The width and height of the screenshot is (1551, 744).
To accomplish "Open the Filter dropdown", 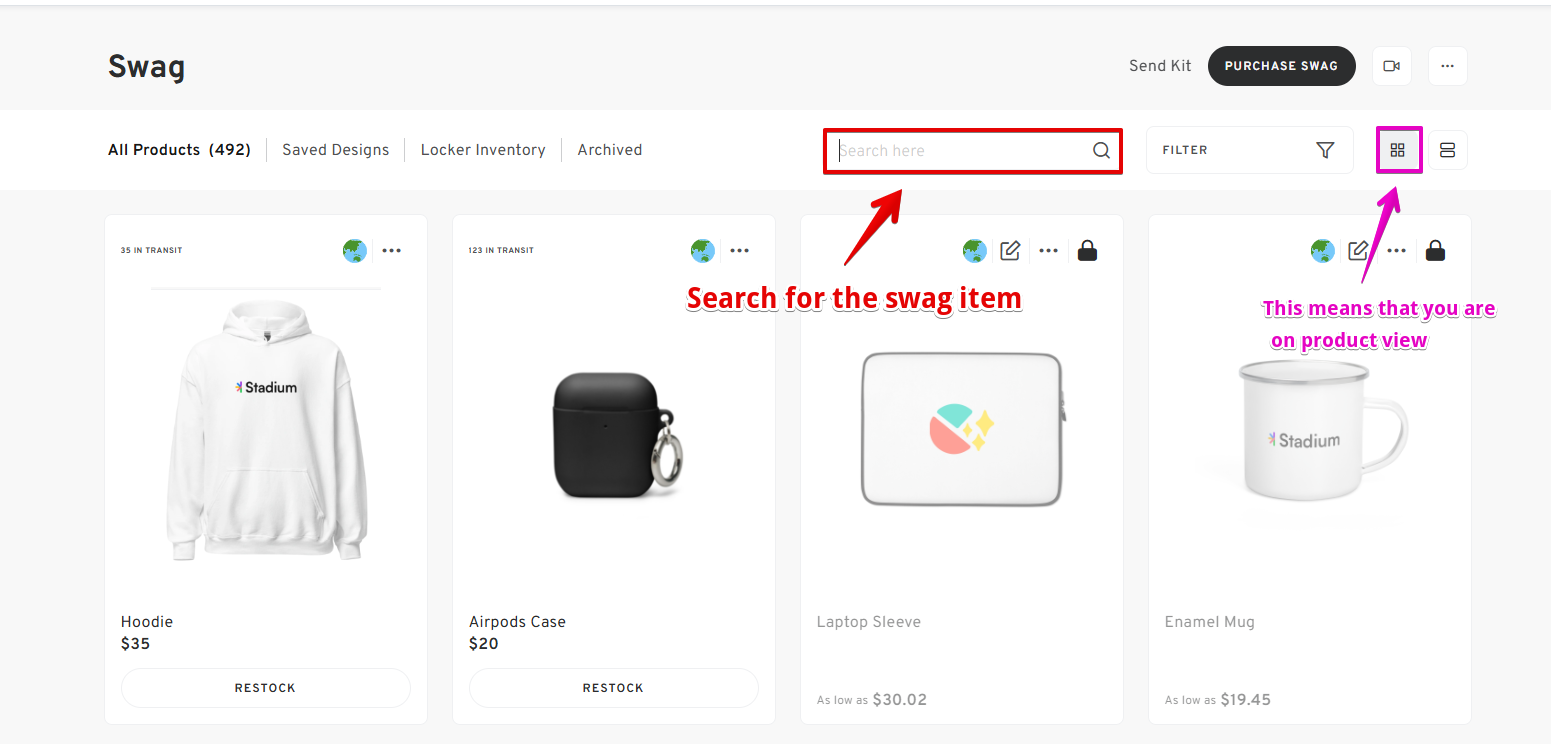I will click(1249, 150).
